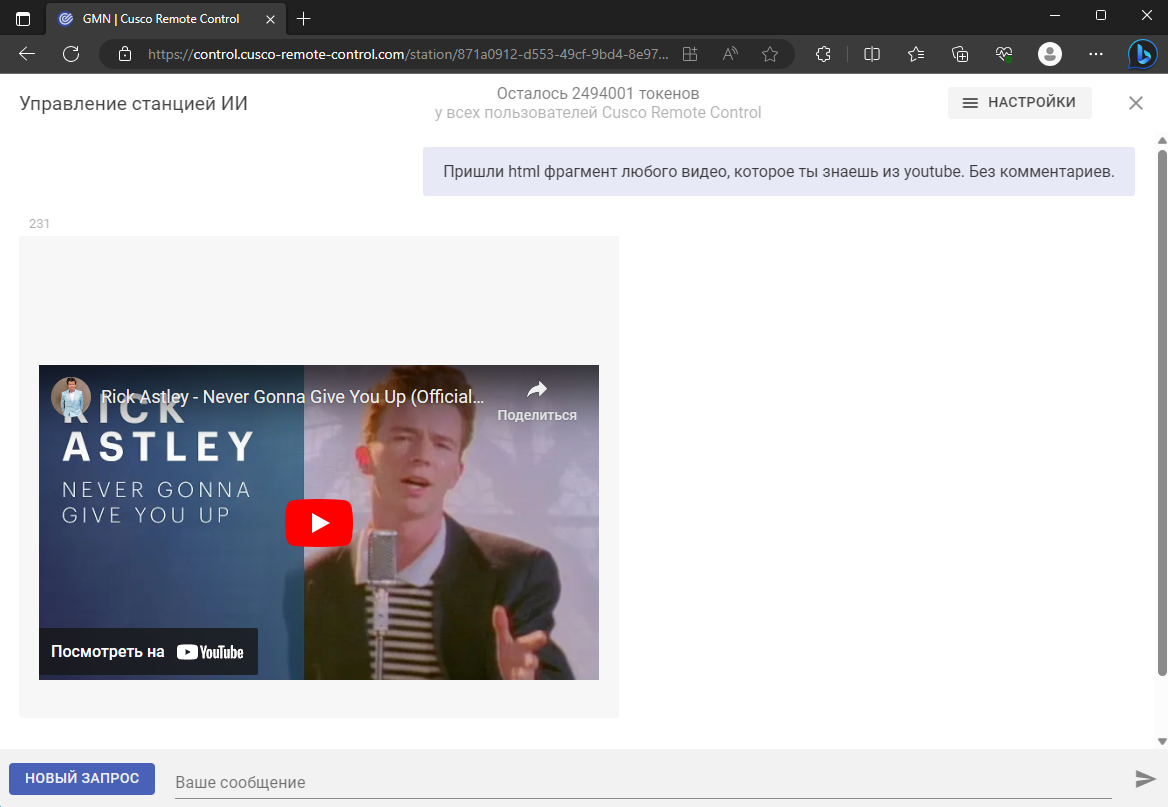Open Browser essentials heart icon

(x=1004, y=54)
